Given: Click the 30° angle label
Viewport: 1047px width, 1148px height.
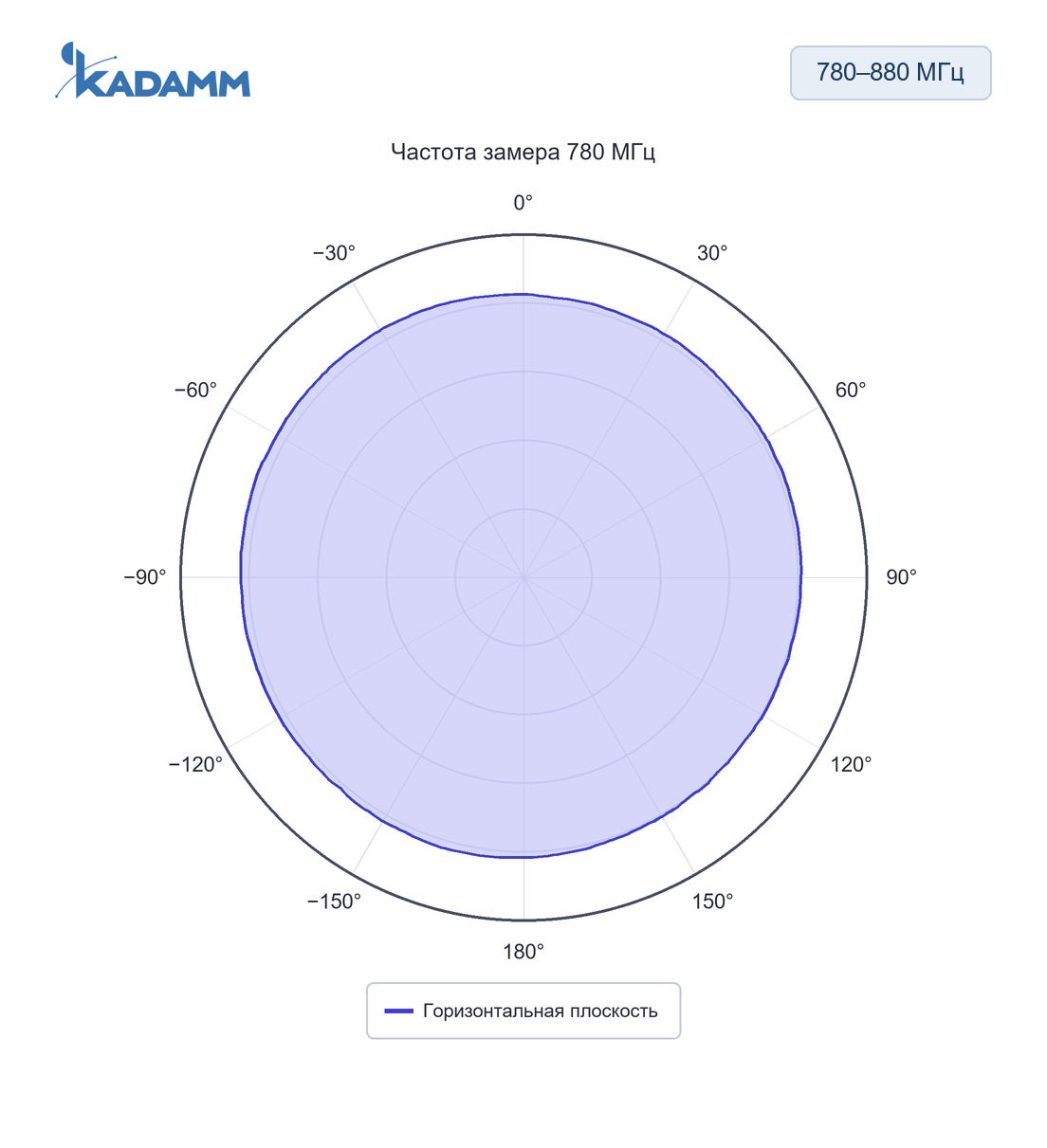Looking at the screenshot, I should tap(712, 253).
